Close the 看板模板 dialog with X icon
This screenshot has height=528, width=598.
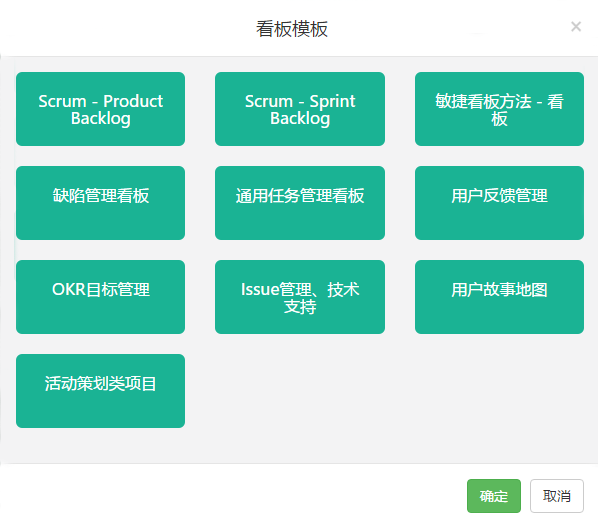(x=576, y=27)
